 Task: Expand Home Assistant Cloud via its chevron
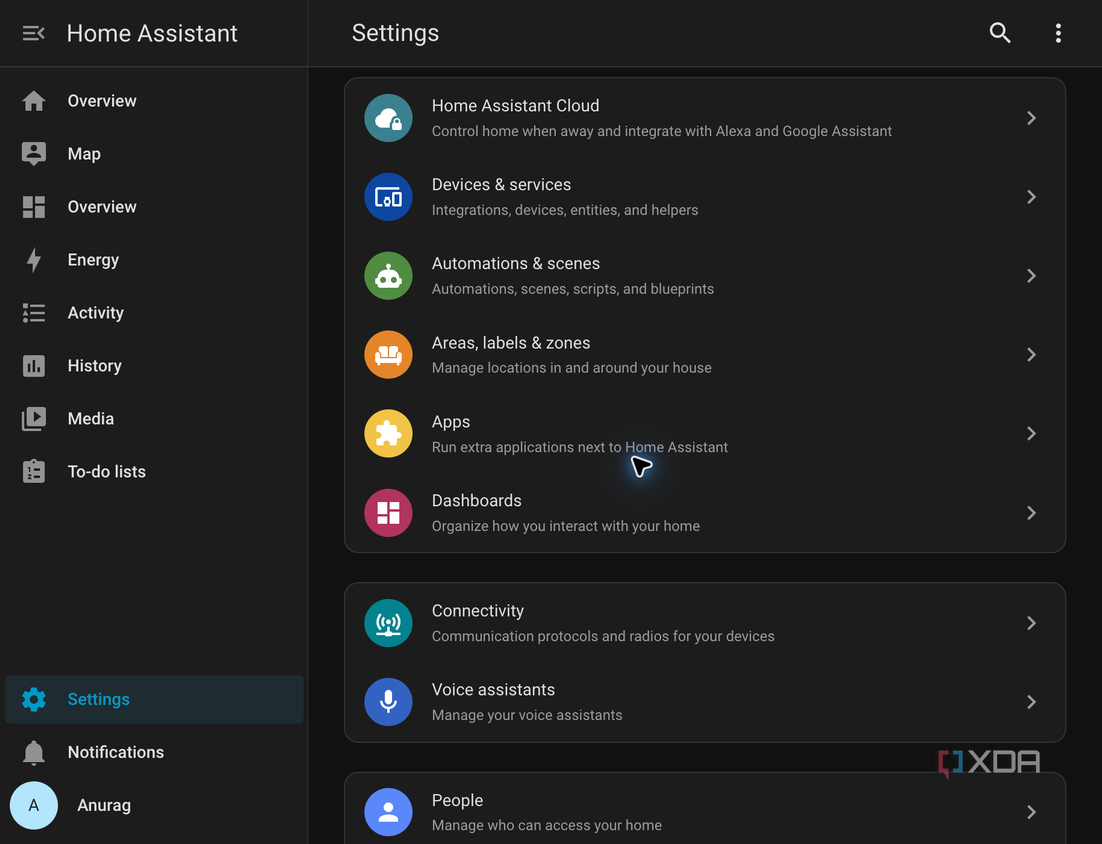pos(1031,118)
